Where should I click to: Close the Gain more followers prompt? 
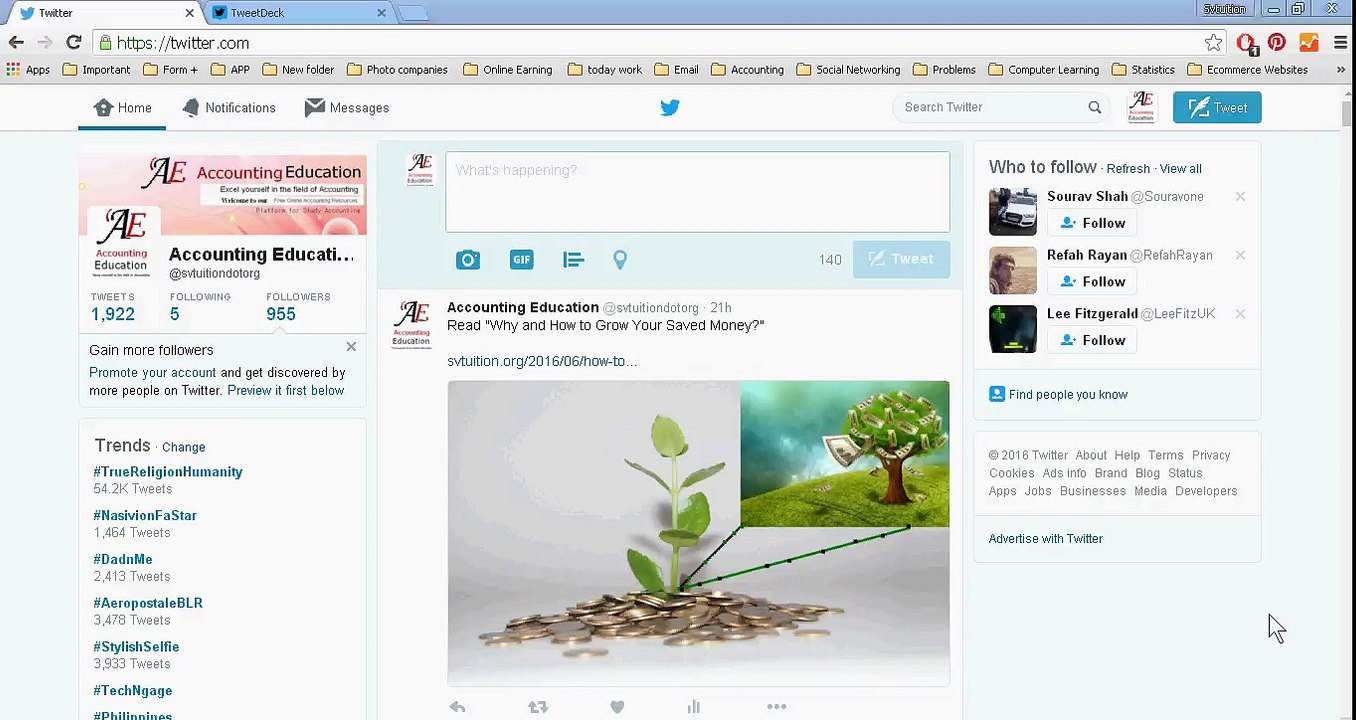click(351, 347)
